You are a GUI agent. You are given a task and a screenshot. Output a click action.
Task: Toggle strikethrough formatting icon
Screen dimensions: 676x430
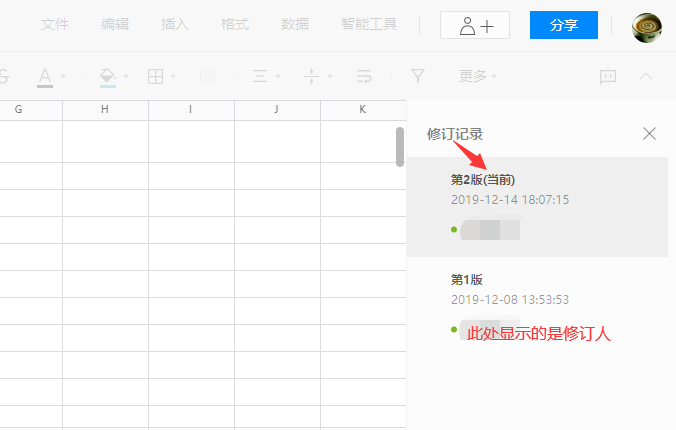point(4,77)
